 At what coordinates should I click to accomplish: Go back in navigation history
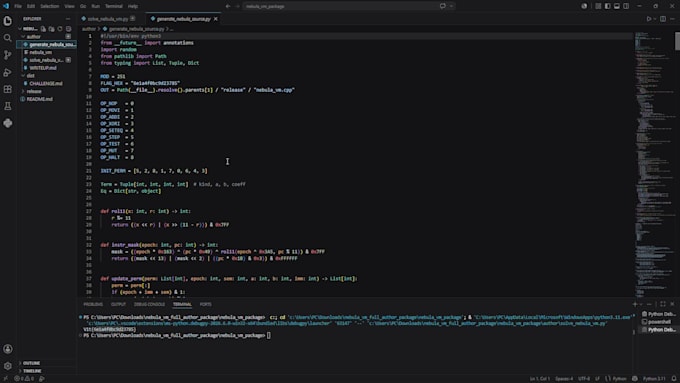click(x=228, y=6)
